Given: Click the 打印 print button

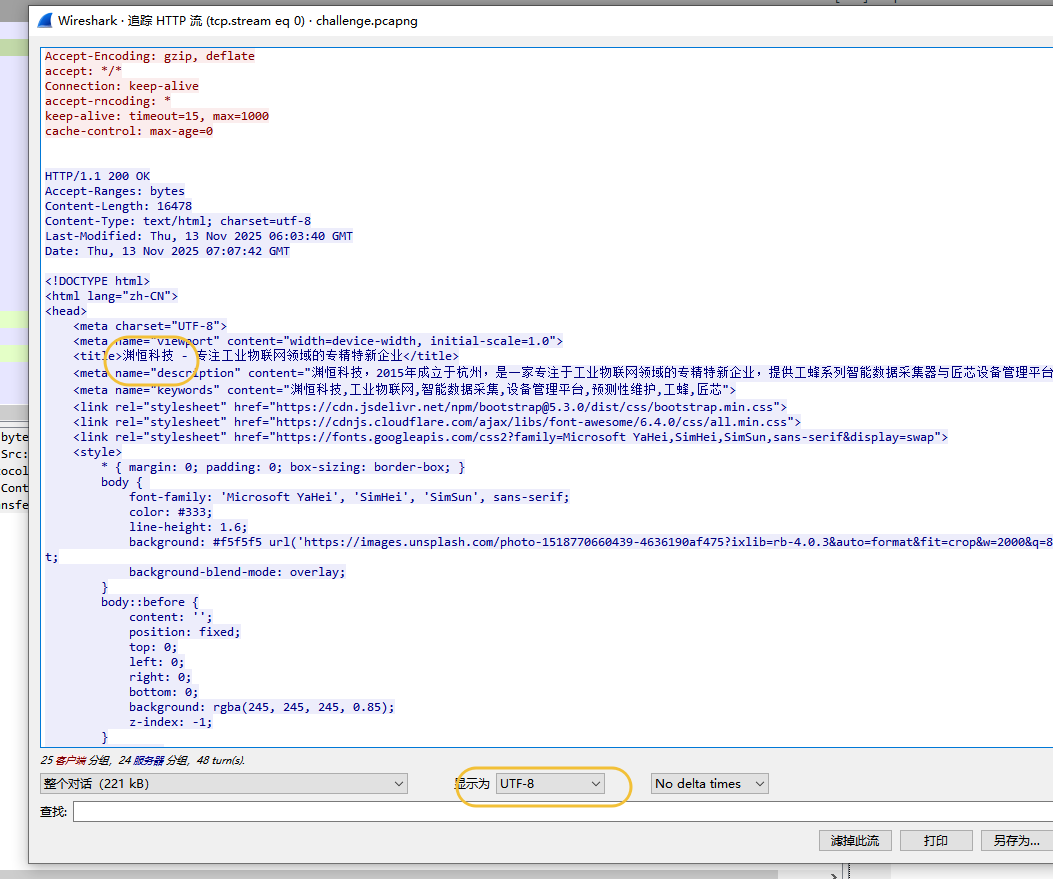Looking at the screenshot, I should pos(936,841).
